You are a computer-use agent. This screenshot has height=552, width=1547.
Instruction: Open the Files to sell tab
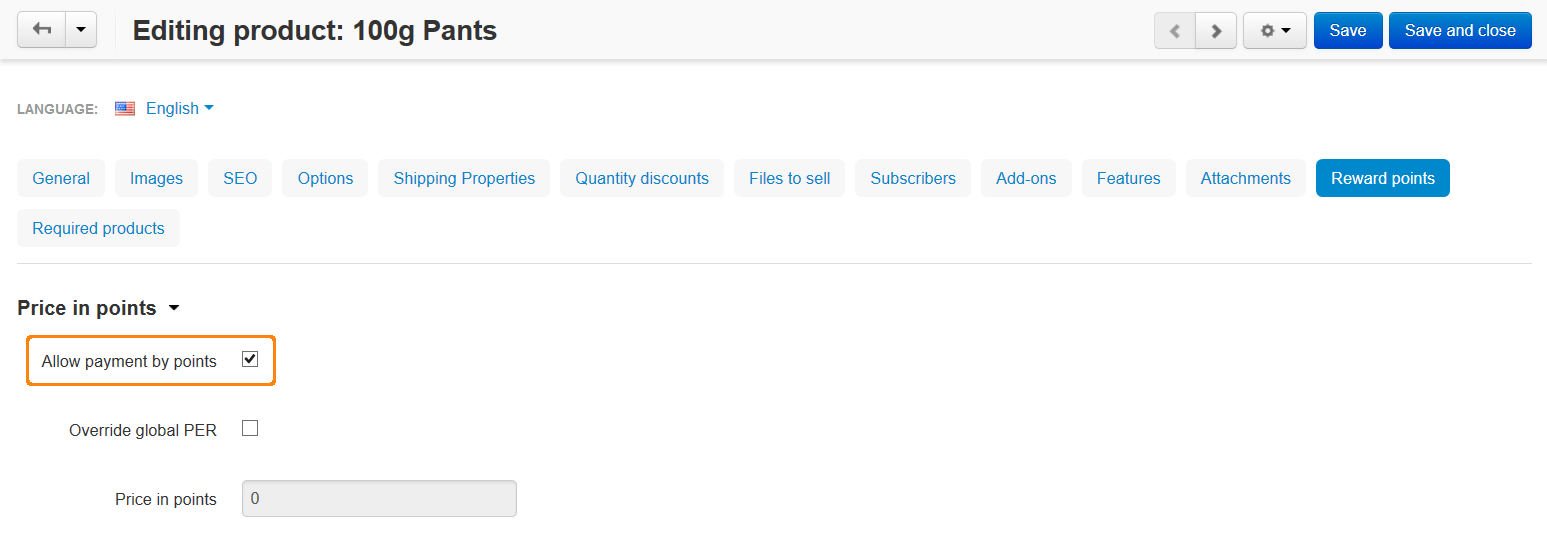click(x=790, y=178)
